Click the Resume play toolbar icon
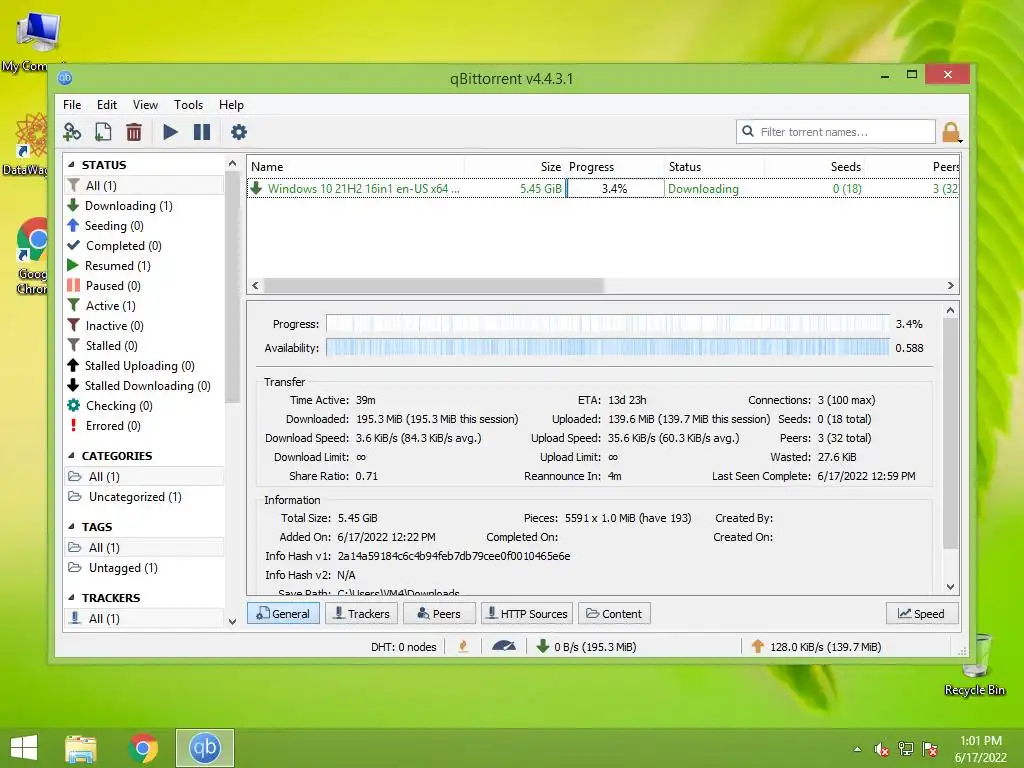Screen dimensions: 1024x768 [170, 132]
